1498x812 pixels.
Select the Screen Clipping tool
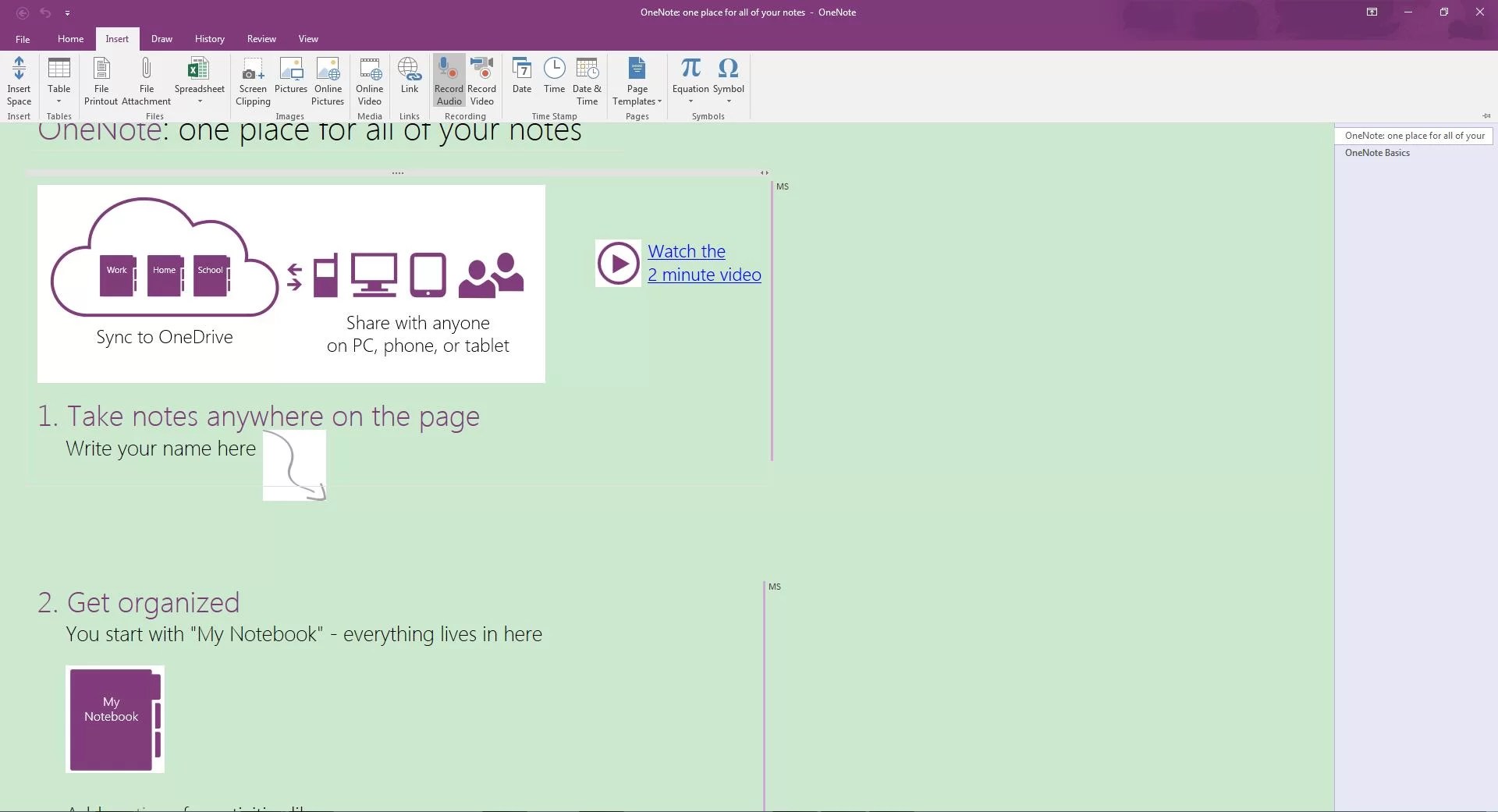click(x=251, y=80)
